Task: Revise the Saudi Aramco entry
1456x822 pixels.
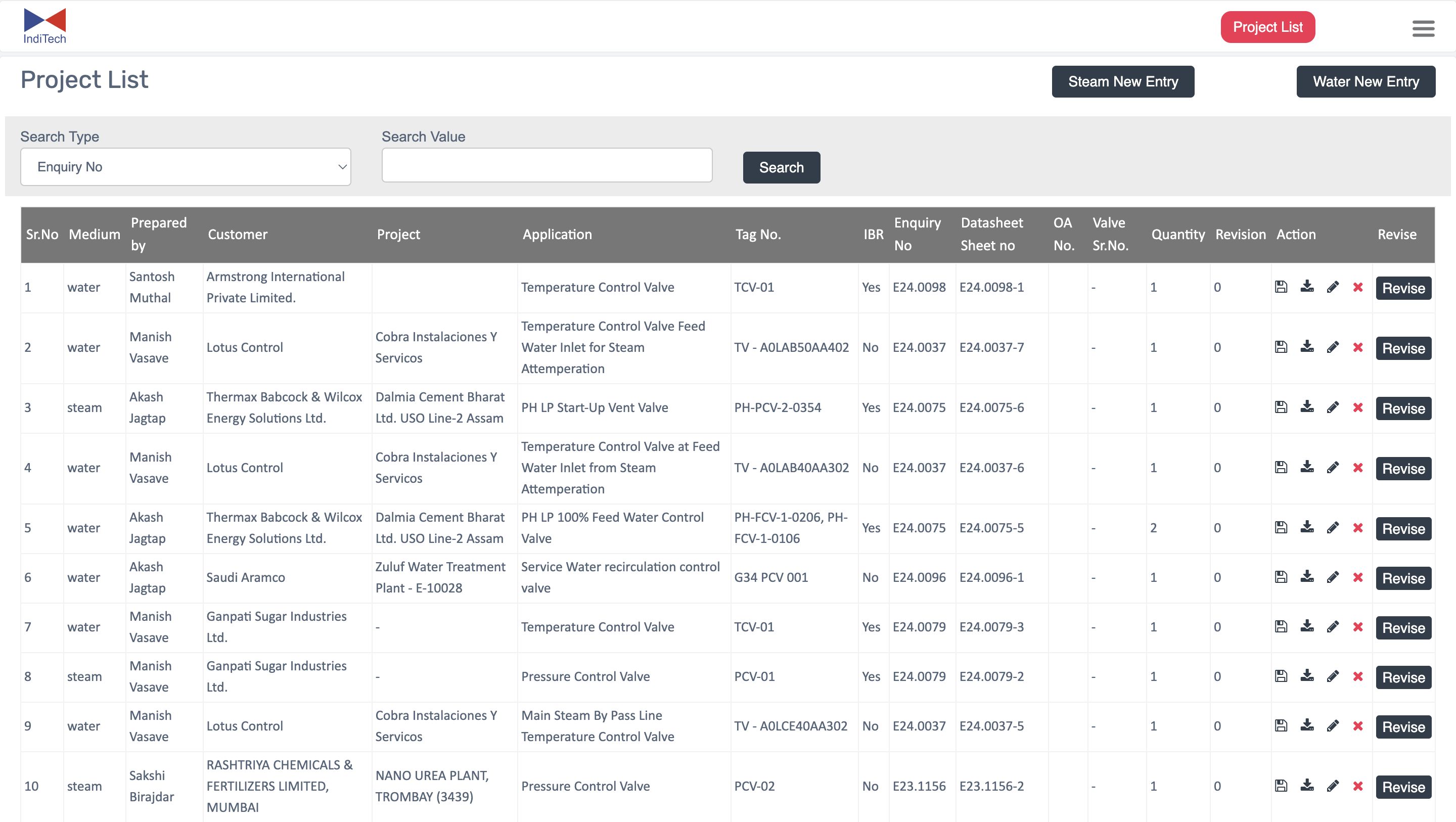Action: coord(1403,578)
